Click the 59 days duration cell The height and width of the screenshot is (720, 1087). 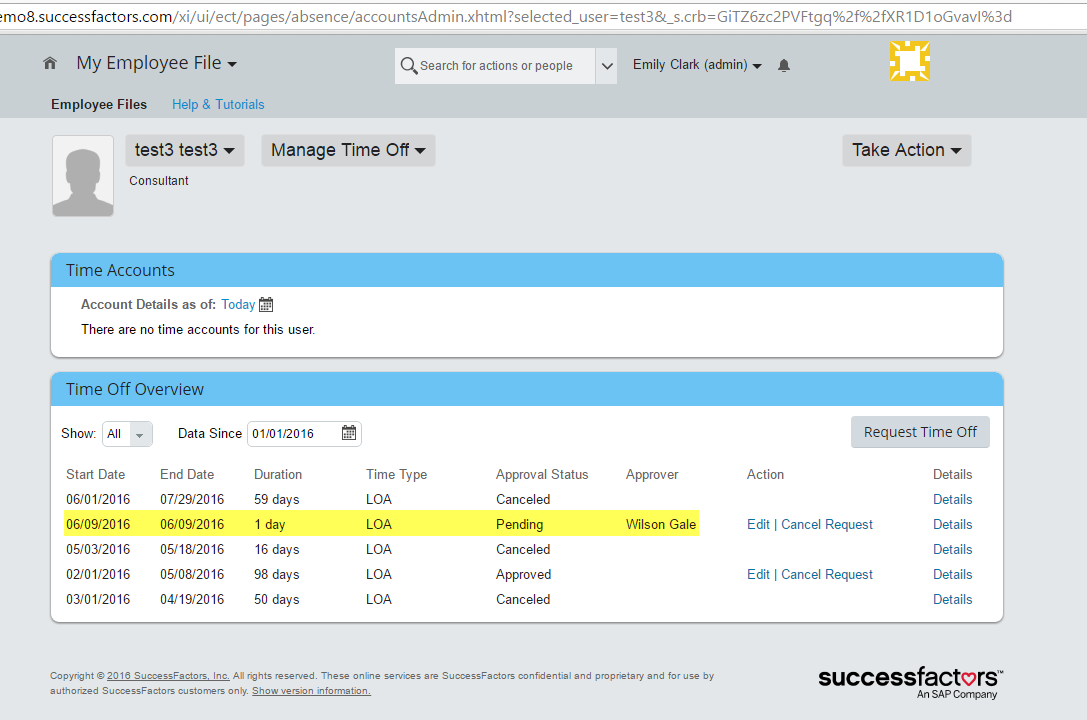point(277,500)
